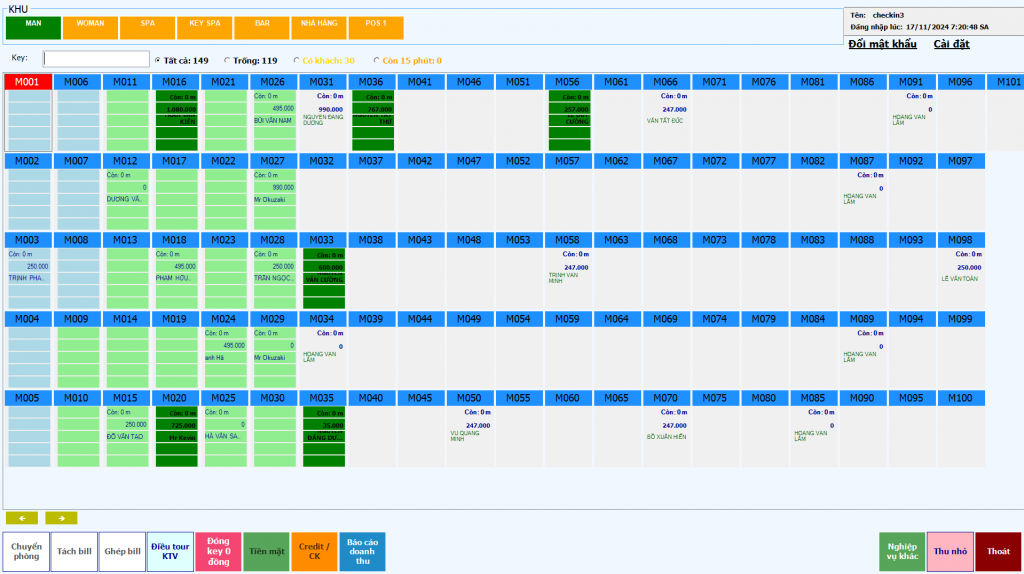This screenshot has height=574, width=1024.
Task: Select 'Còn 15 phút: 0' radio filter
Action: pyautogui.click(x=376, y=60)
